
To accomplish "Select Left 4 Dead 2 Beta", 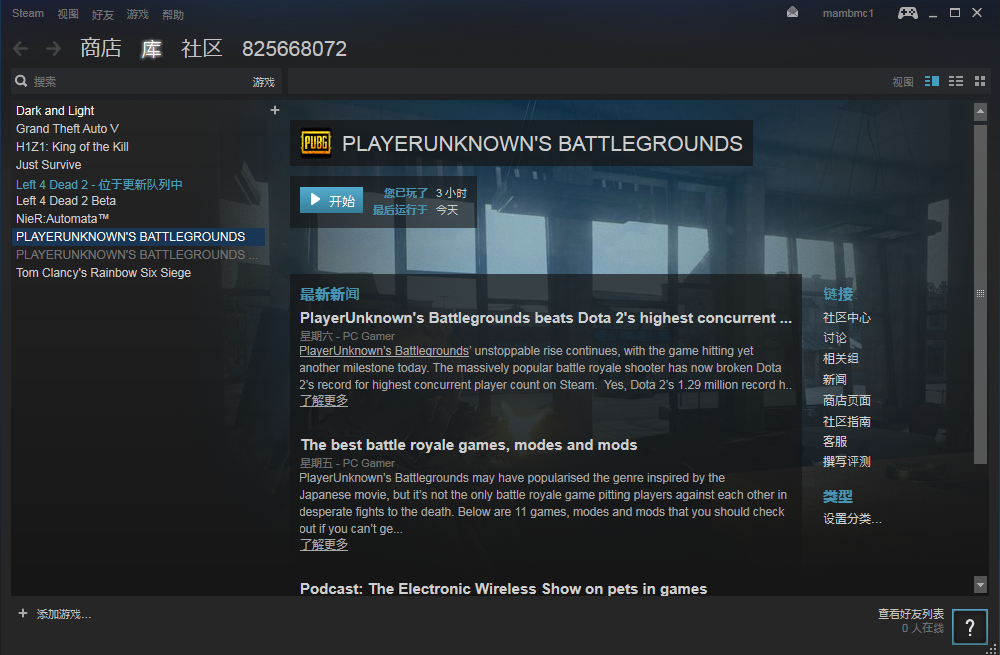I will 66,200.
